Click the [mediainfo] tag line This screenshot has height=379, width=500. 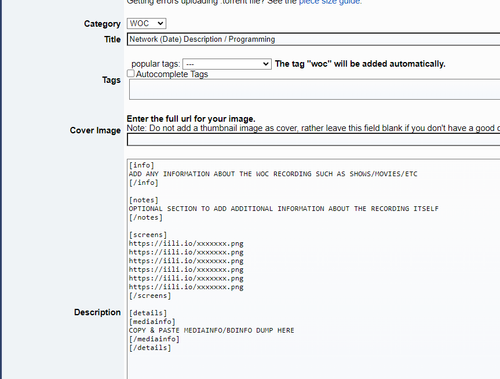(152, 322)
